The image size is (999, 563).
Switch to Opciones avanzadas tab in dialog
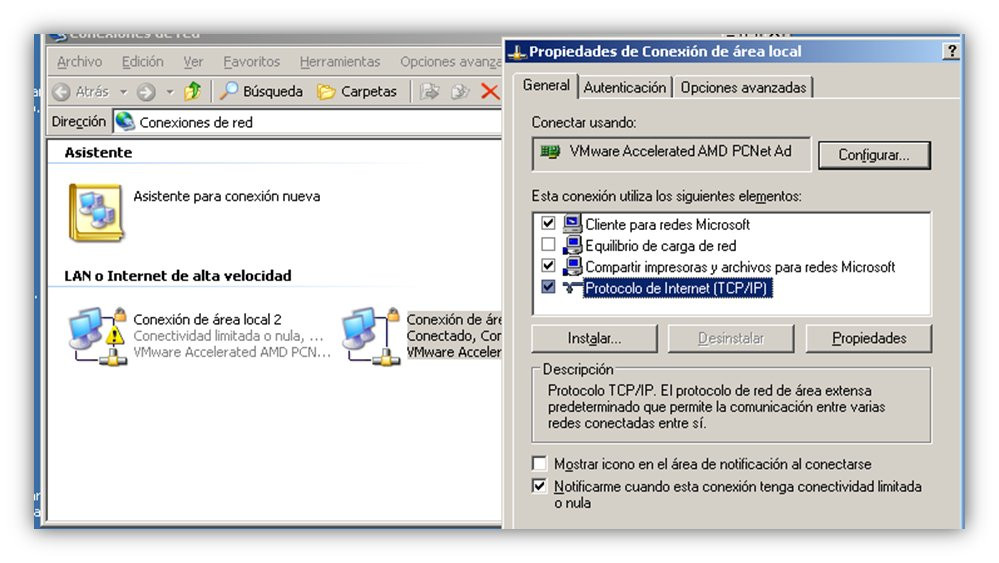coord(743,87)
